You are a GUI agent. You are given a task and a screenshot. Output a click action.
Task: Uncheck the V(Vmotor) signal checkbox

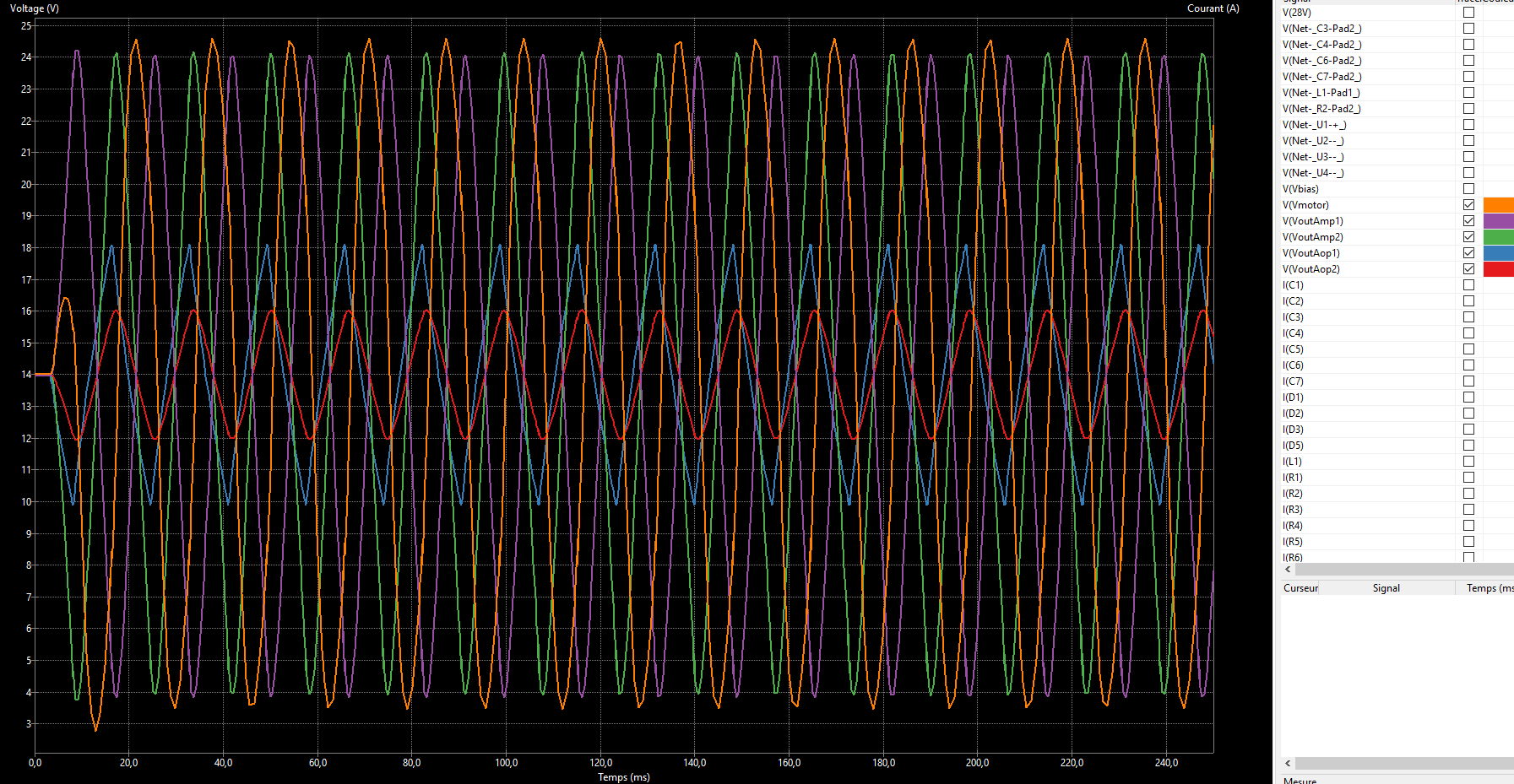(x=1468, y=205)
